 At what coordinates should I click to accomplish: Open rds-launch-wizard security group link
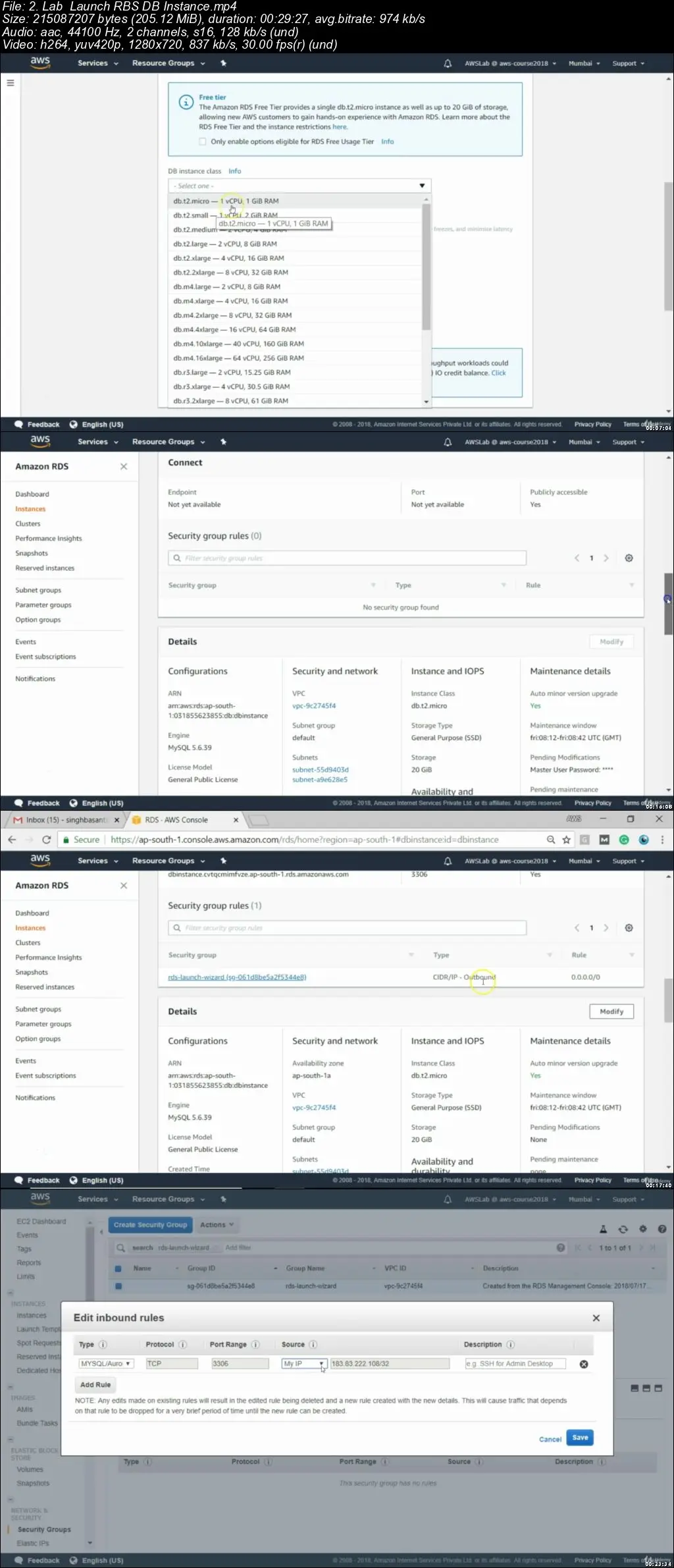[237, 977]
